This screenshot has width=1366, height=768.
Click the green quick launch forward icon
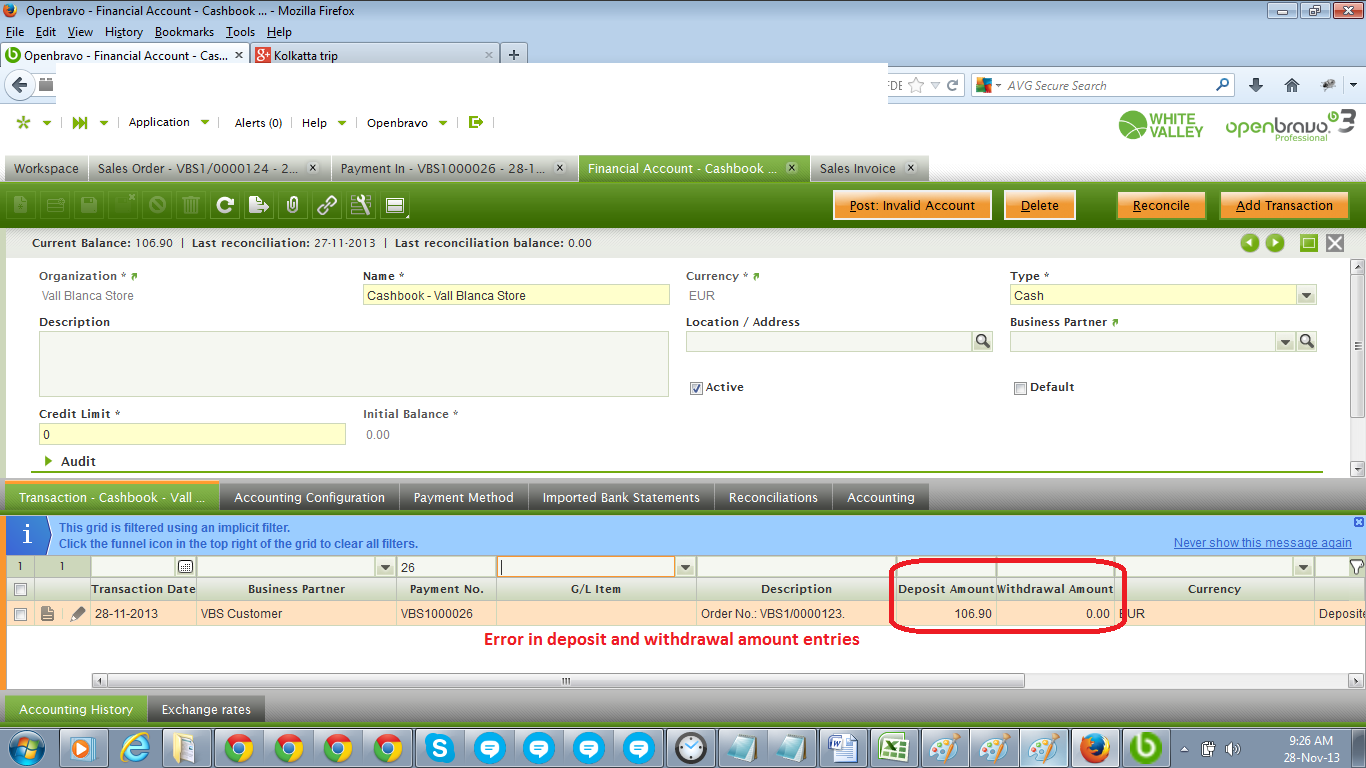click(80, 123)
